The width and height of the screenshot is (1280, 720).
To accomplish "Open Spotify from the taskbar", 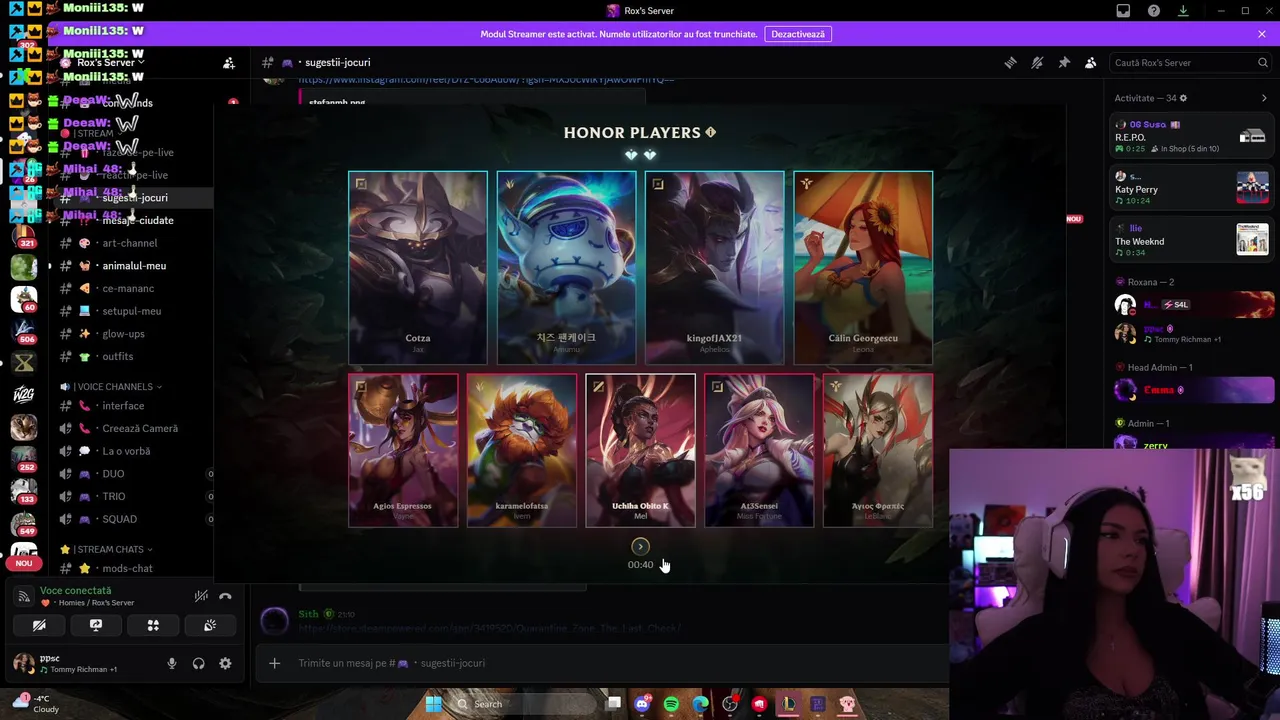I will (x=671, y=704).
